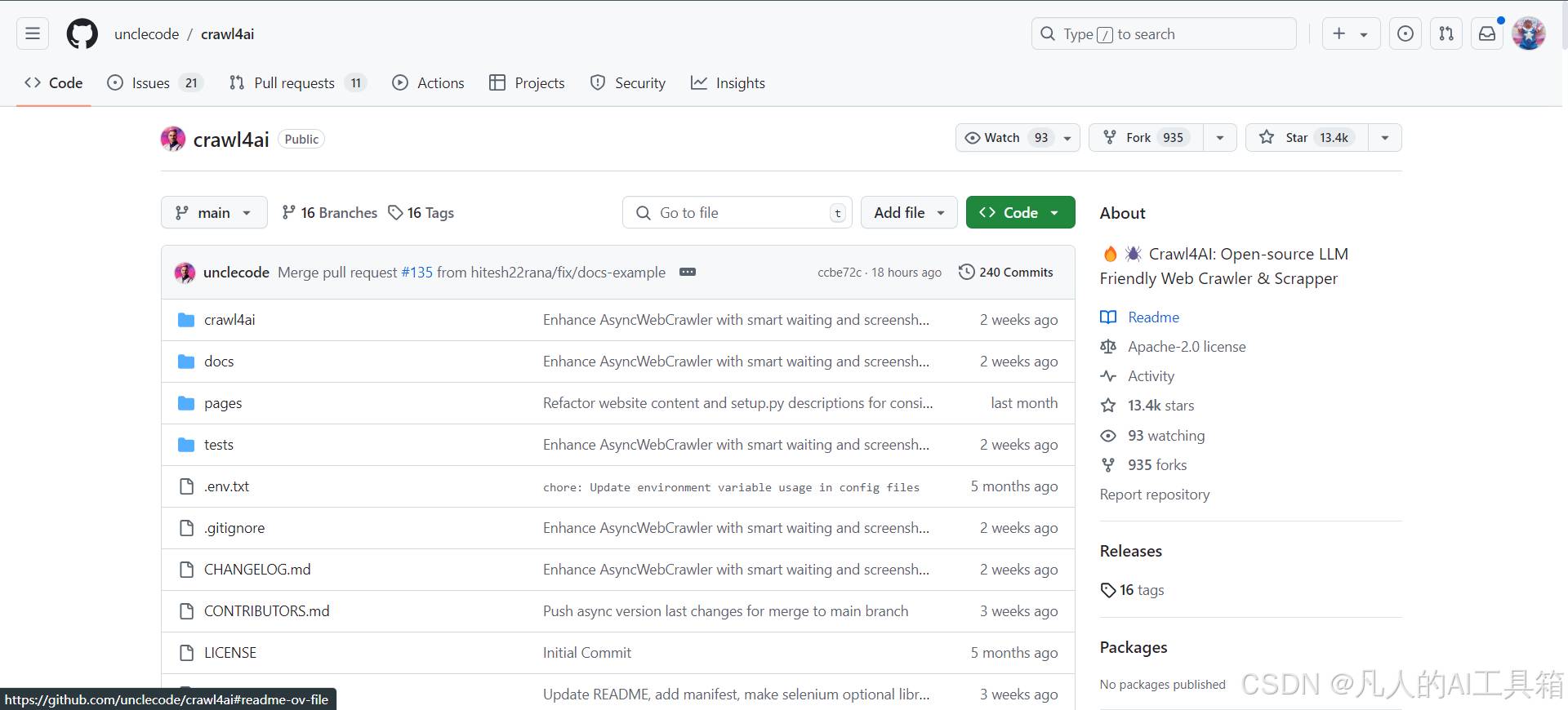Open the main branch selector dropdown
The image size is (1568, 710).
click(214, 212)
